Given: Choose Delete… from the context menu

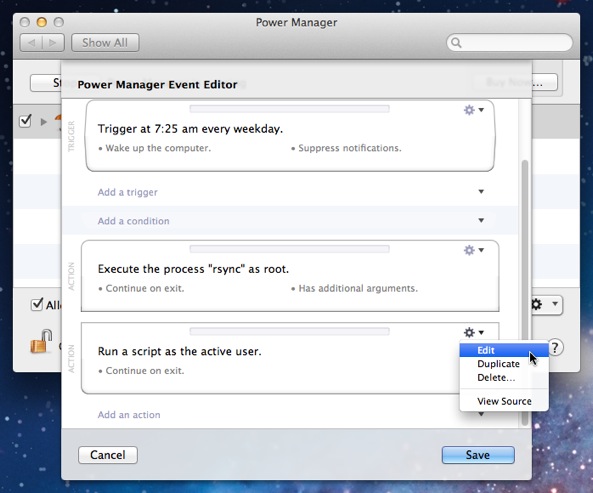Looking at the screenshot, I should pyautogui.click(x=504, y=377).
